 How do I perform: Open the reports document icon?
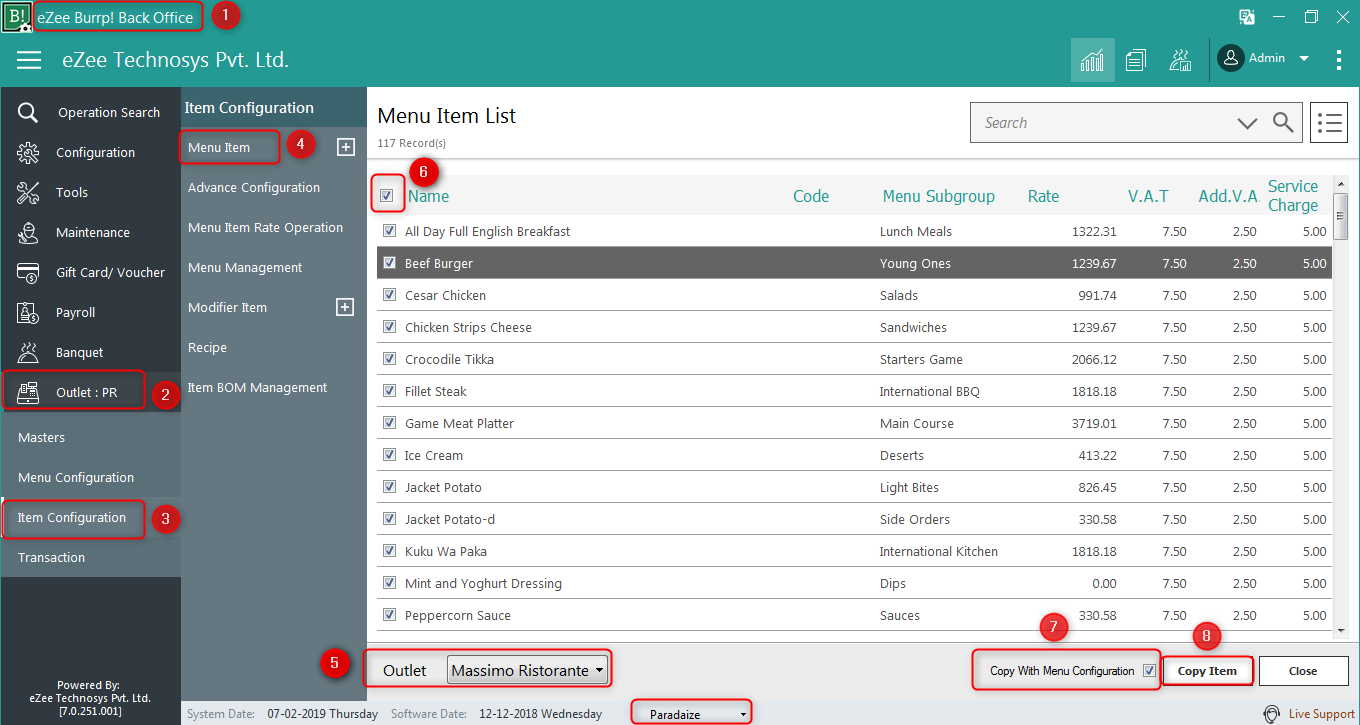pos(1135,60)
